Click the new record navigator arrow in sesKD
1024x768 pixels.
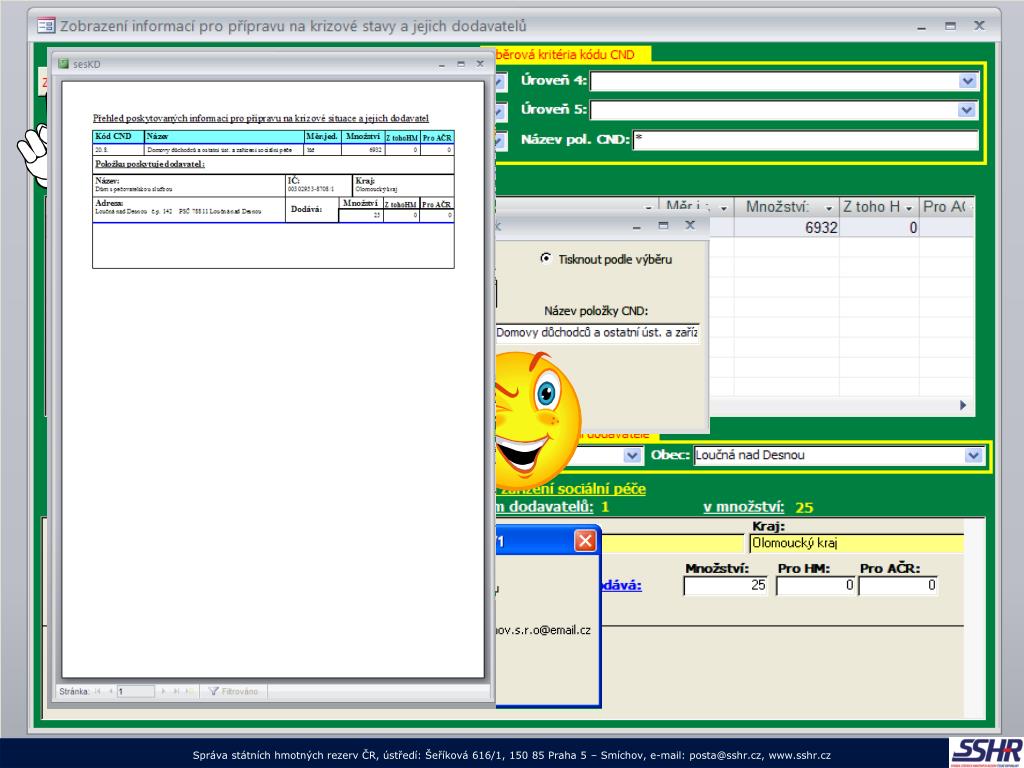[189, 691]
